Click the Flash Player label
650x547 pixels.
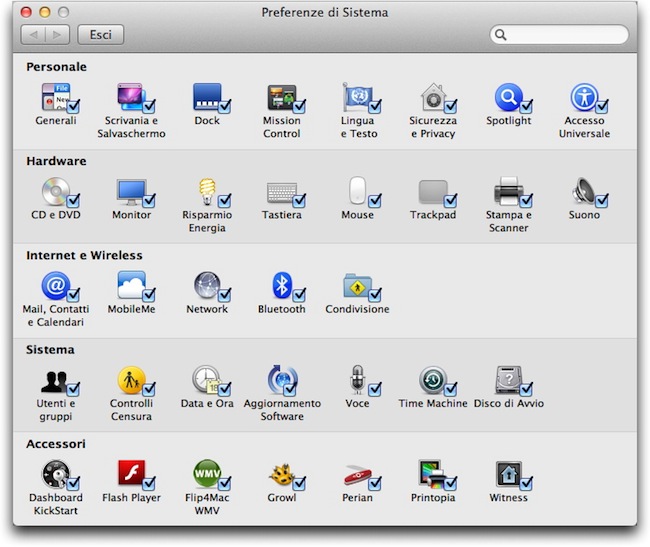(131, 497)
